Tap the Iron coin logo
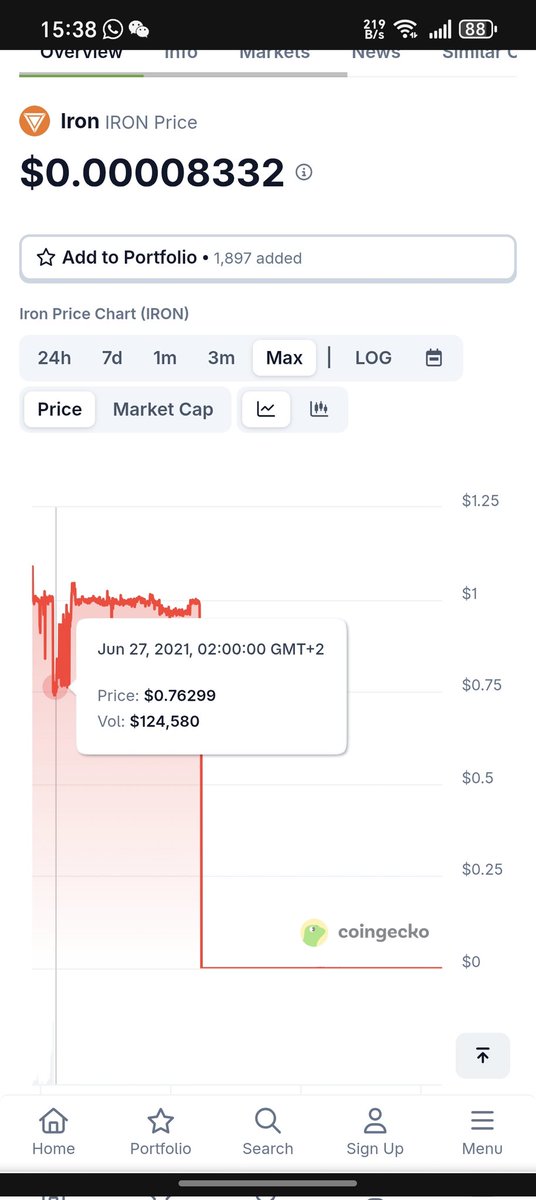Image resolution: width=536 pixels, height=1200 pixels. point(35,122)
